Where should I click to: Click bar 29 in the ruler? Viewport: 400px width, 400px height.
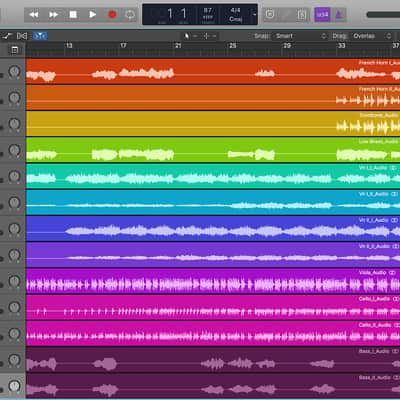coord(287,46)
